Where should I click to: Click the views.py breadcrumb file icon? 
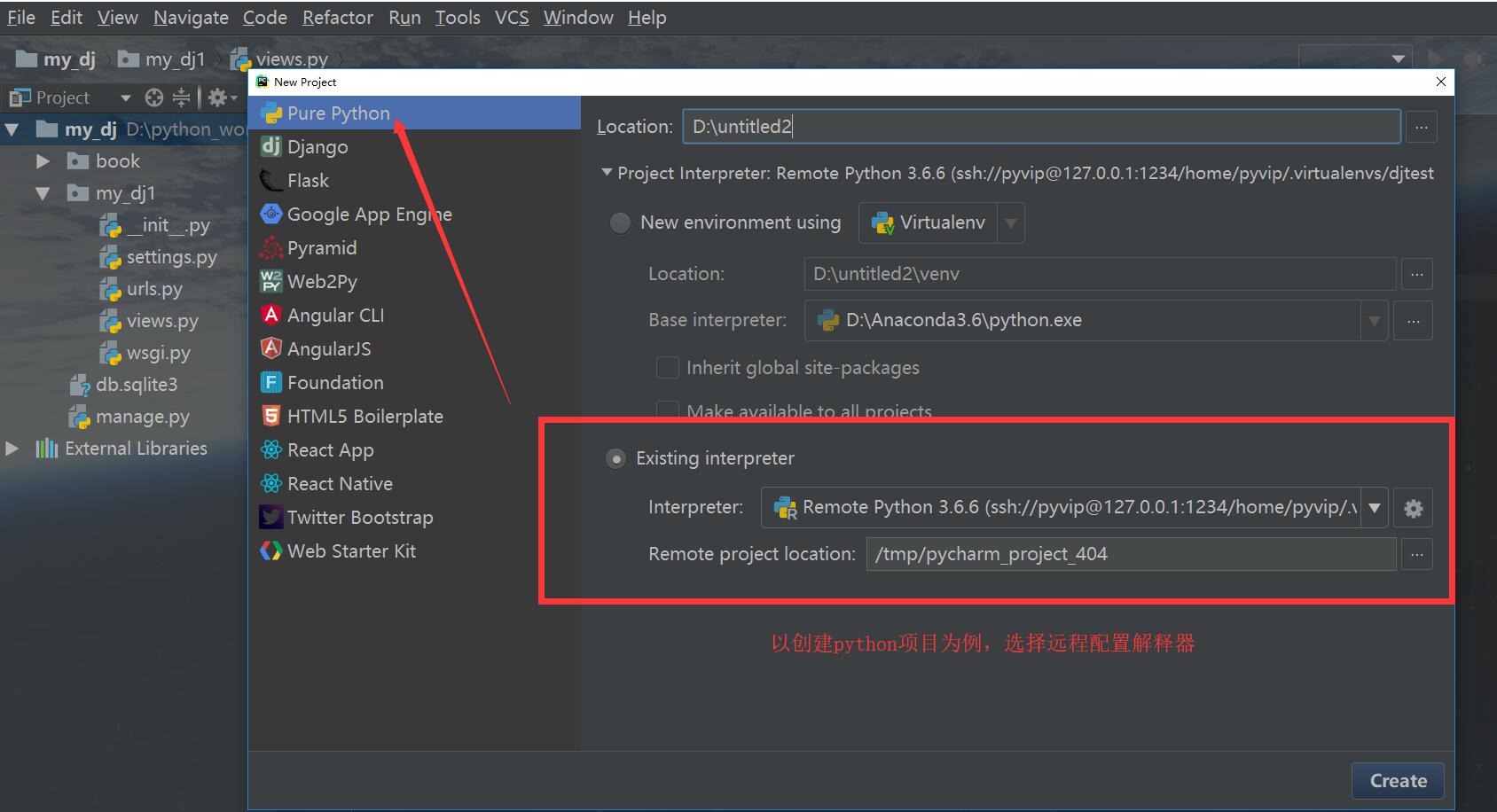click(240, 59)
